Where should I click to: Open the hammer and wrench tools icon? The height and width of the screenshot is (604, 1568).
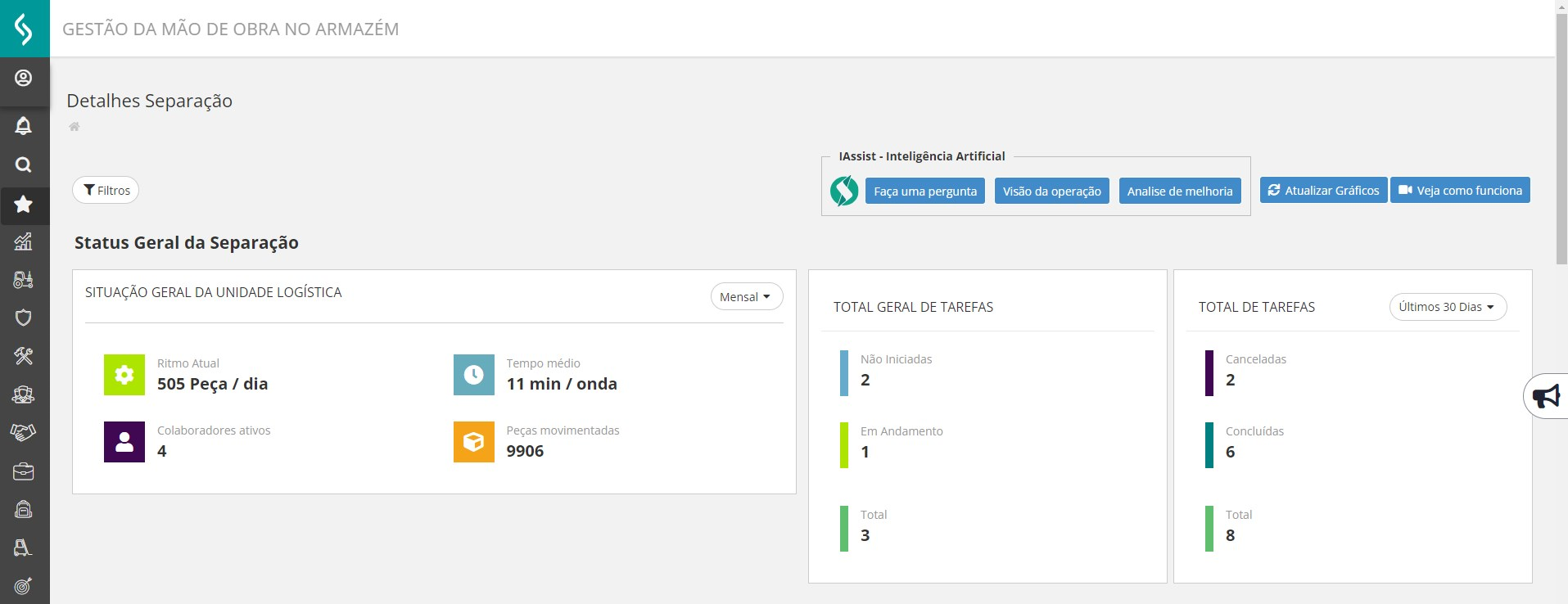pos(24,356)
